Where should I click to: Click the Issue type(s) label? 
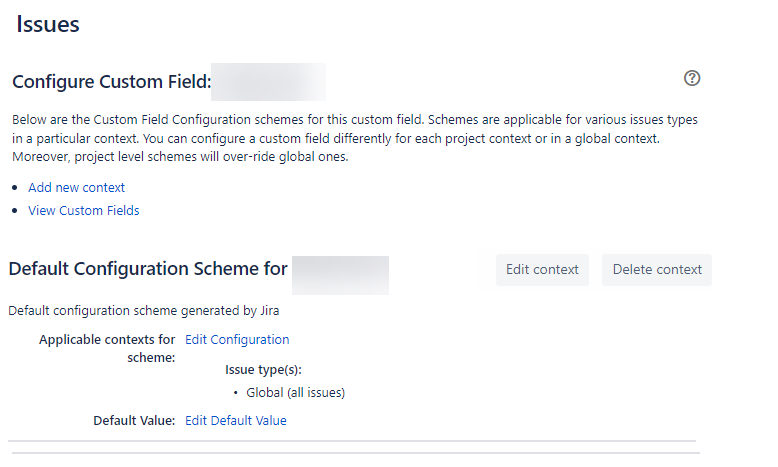(263, 370)
